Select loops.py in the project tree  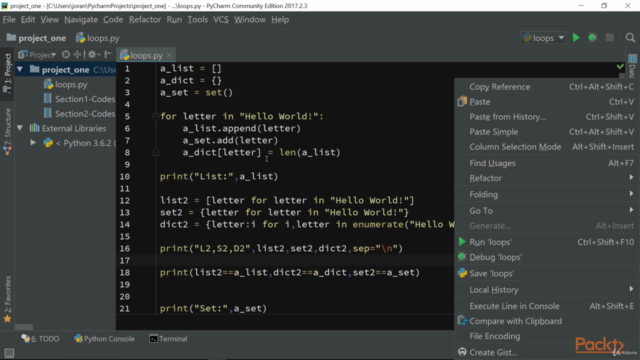pyautogui.click(x=66, y=84)
